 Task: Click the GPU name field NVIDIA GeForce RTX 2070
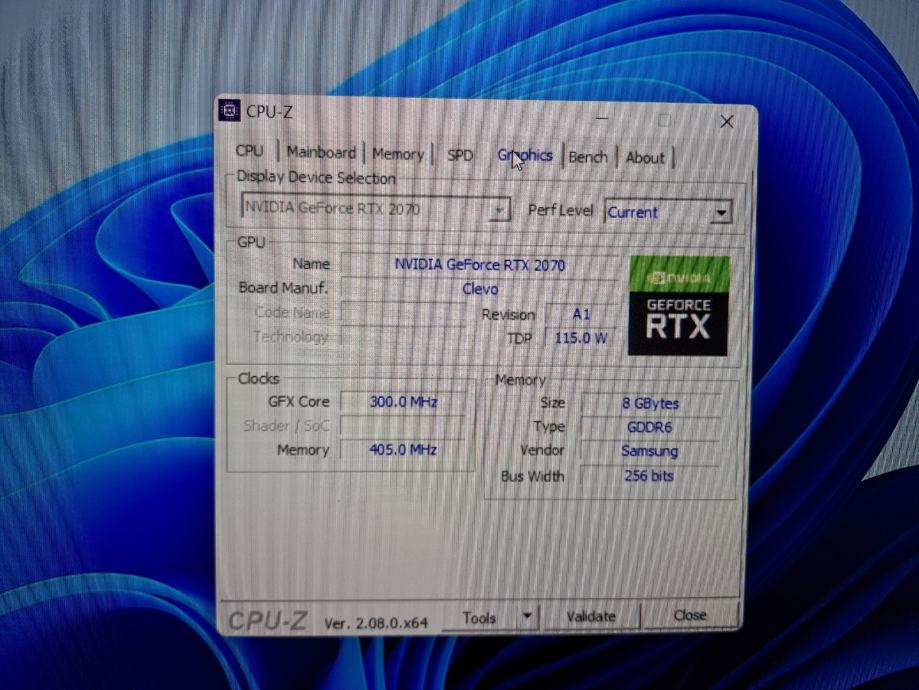pos(479,265)
